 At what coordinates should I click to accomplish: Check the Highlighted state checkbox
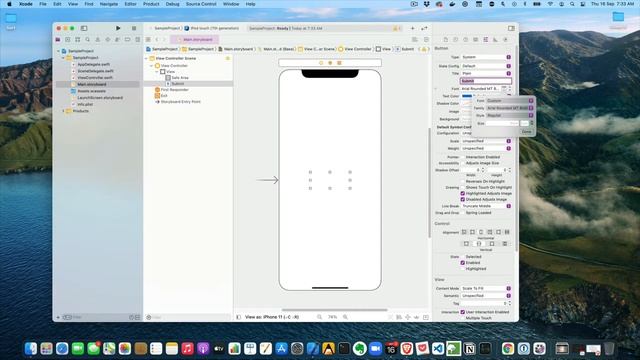[462, 269]
